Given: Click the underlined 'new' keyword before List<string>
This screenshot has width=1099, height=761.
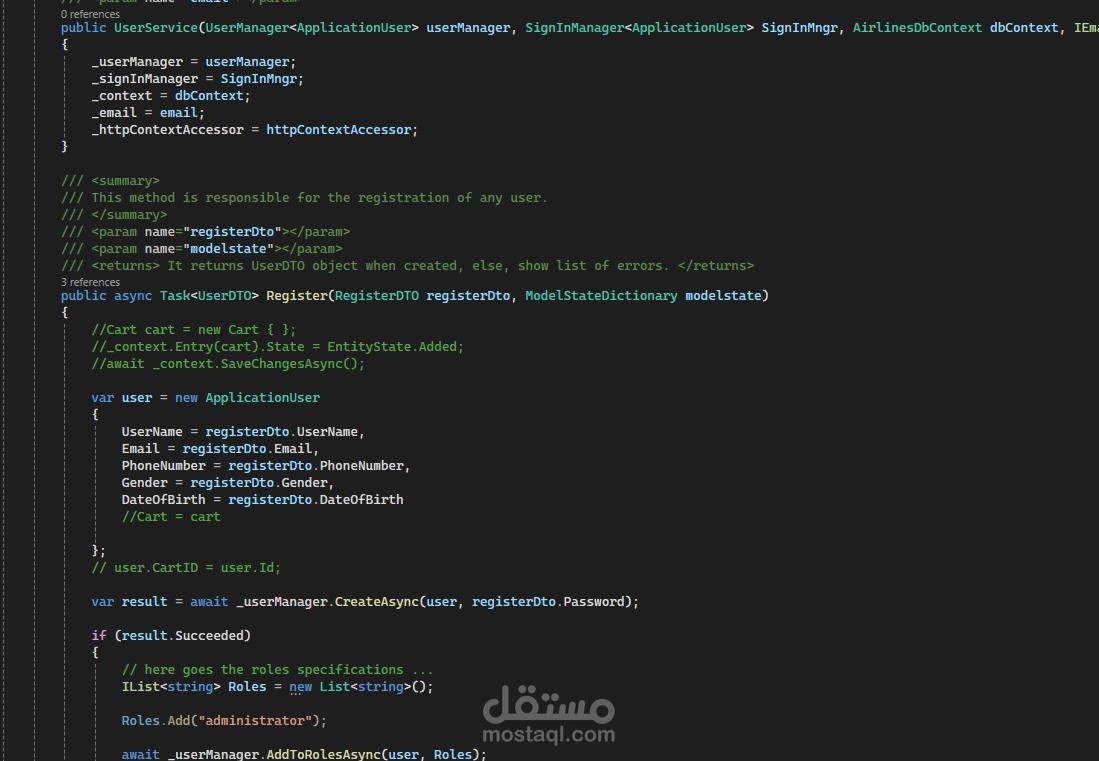Looking at the screenshot, I should click(x=301, y=687).
